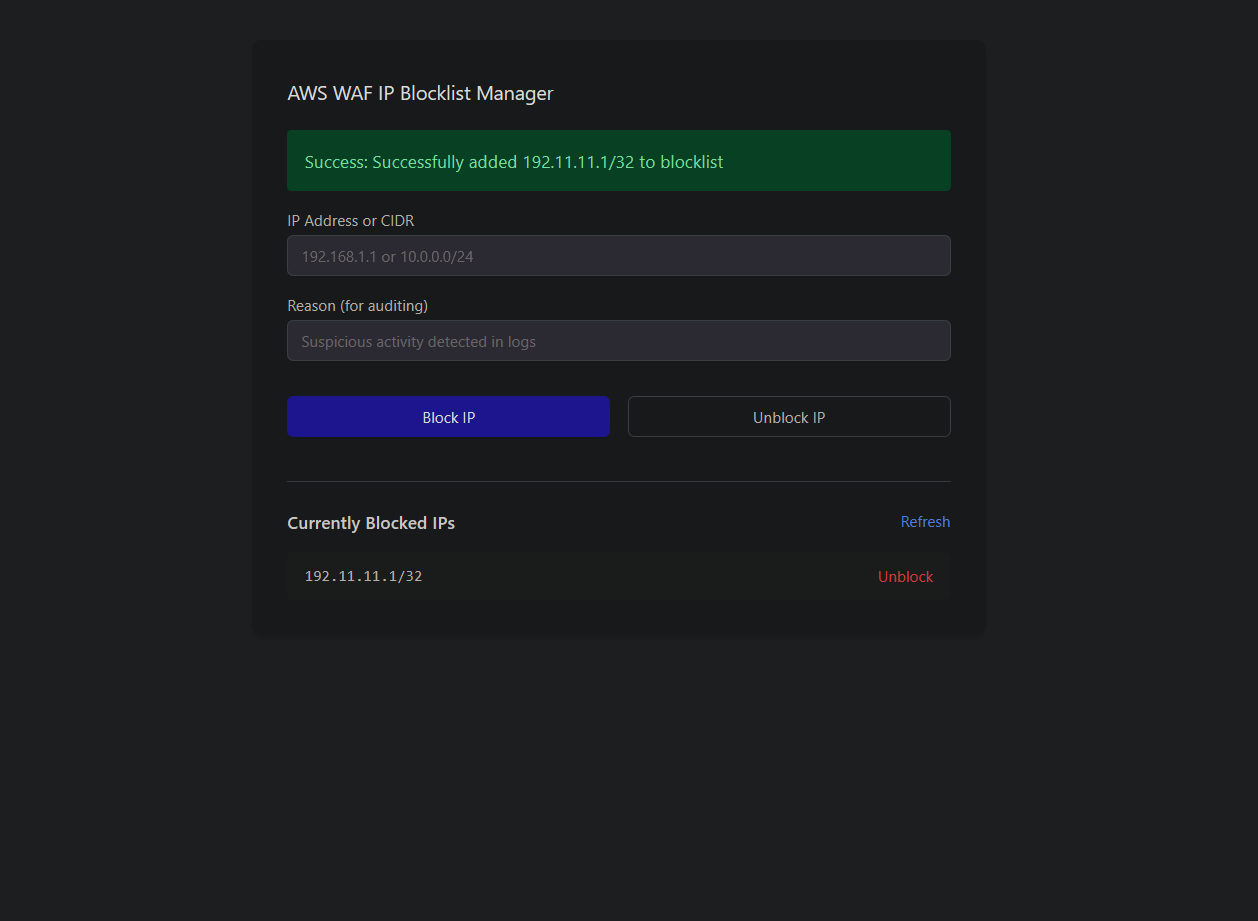This screenshot has width=1258, height=921.
Task: Refresh the currently blocked IPs list
Action: click(x=925, y=522)
